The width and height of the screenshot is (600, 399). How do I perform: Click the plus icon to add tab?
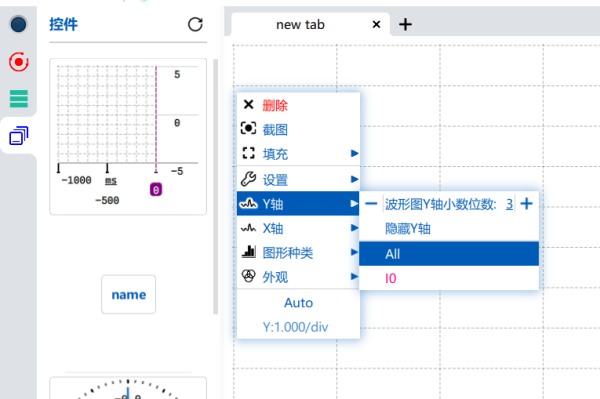click(405, 24)
